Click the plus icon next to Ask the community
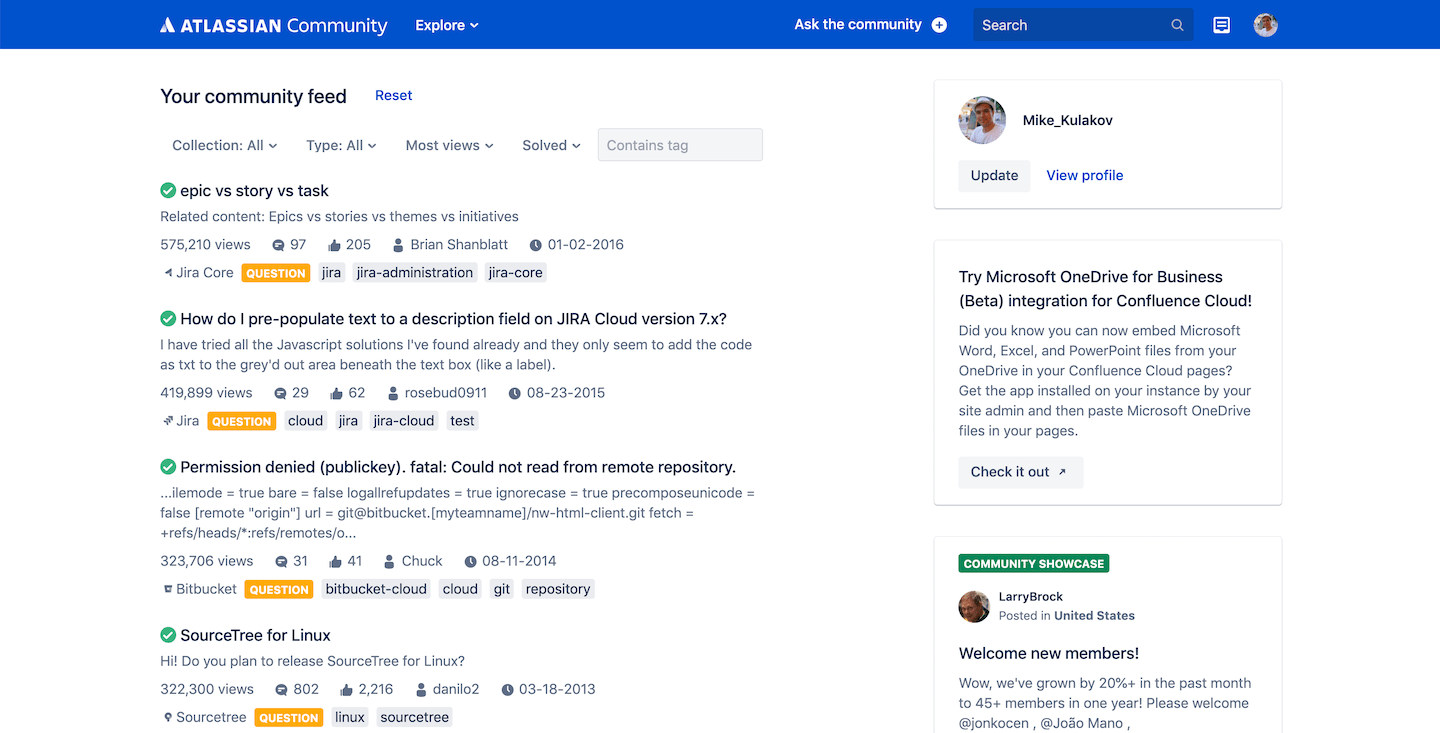 pos(938,24)
